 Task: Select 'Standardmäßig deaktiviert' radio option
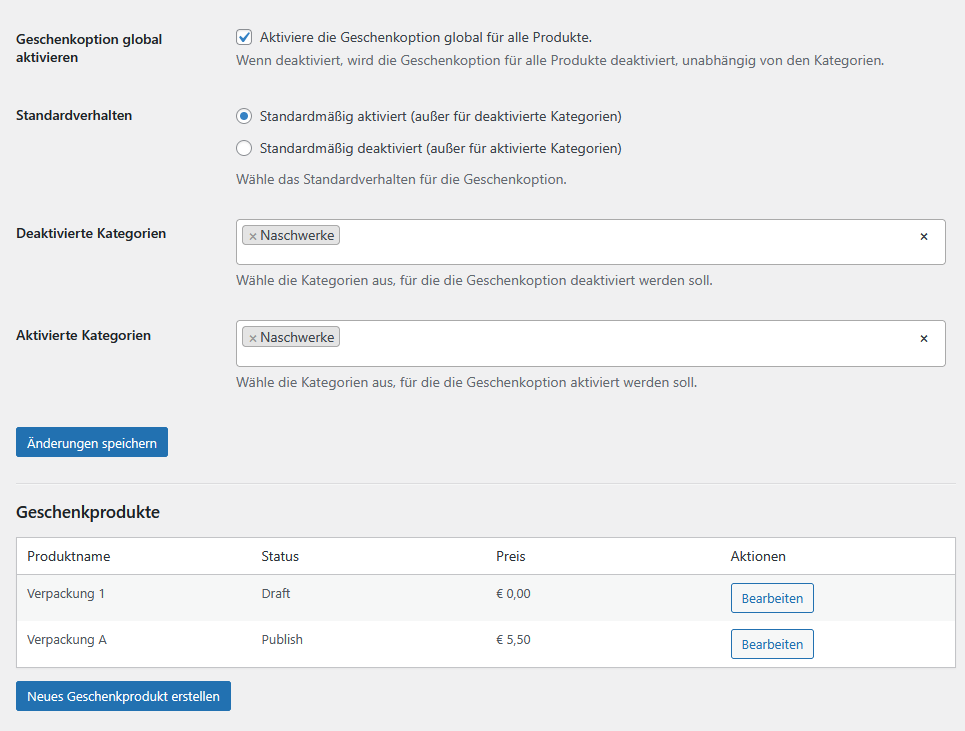[244, 148]
